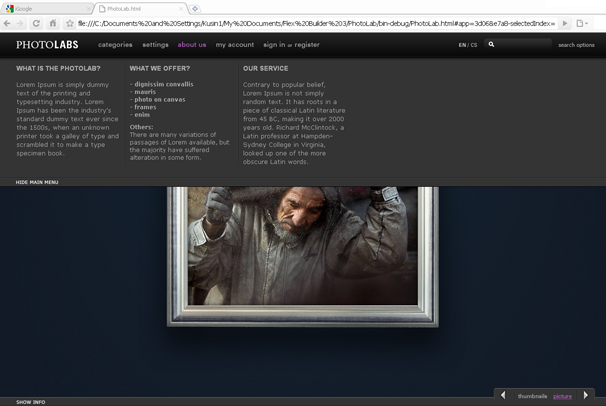Click the sign in or register link
Image resolution: width=606 pixels, height=406 pixels.
click(291, 45)
